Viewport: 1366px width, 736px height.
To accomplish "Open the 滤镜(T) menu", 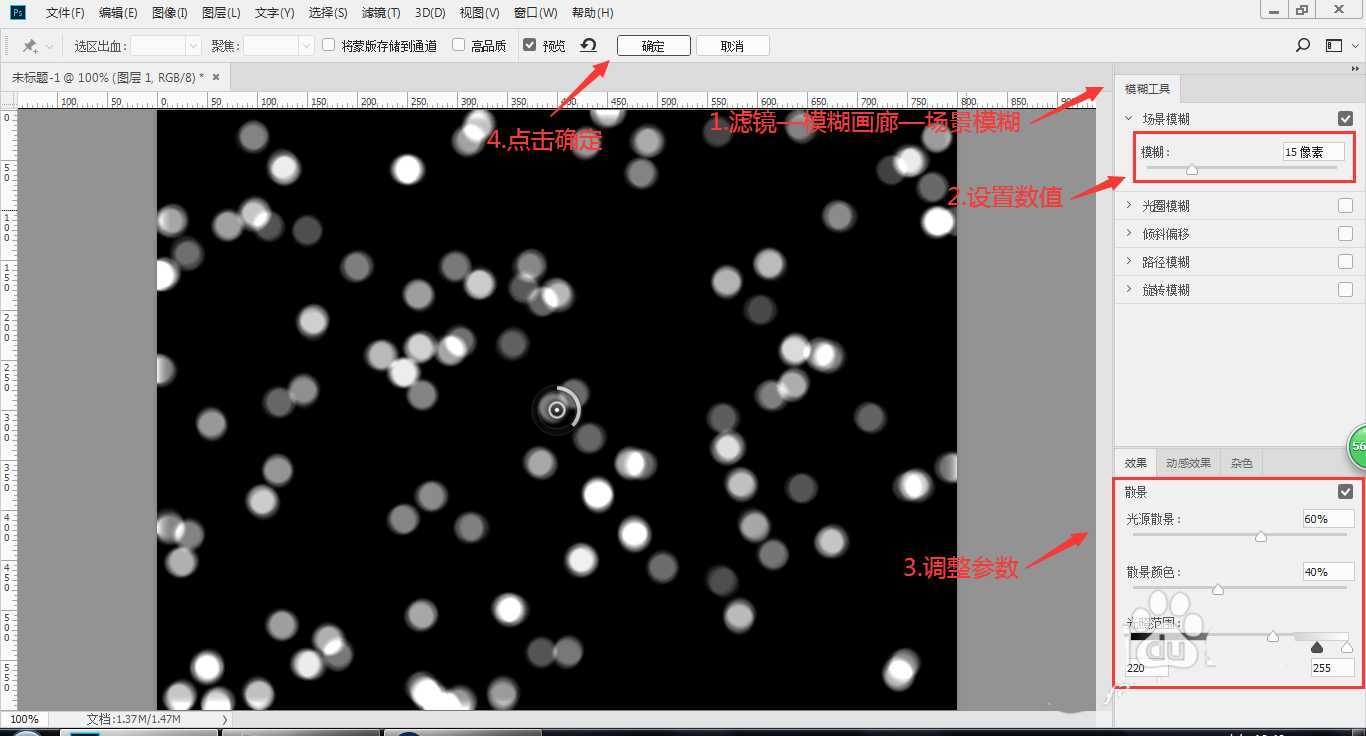I will (381, 13).
